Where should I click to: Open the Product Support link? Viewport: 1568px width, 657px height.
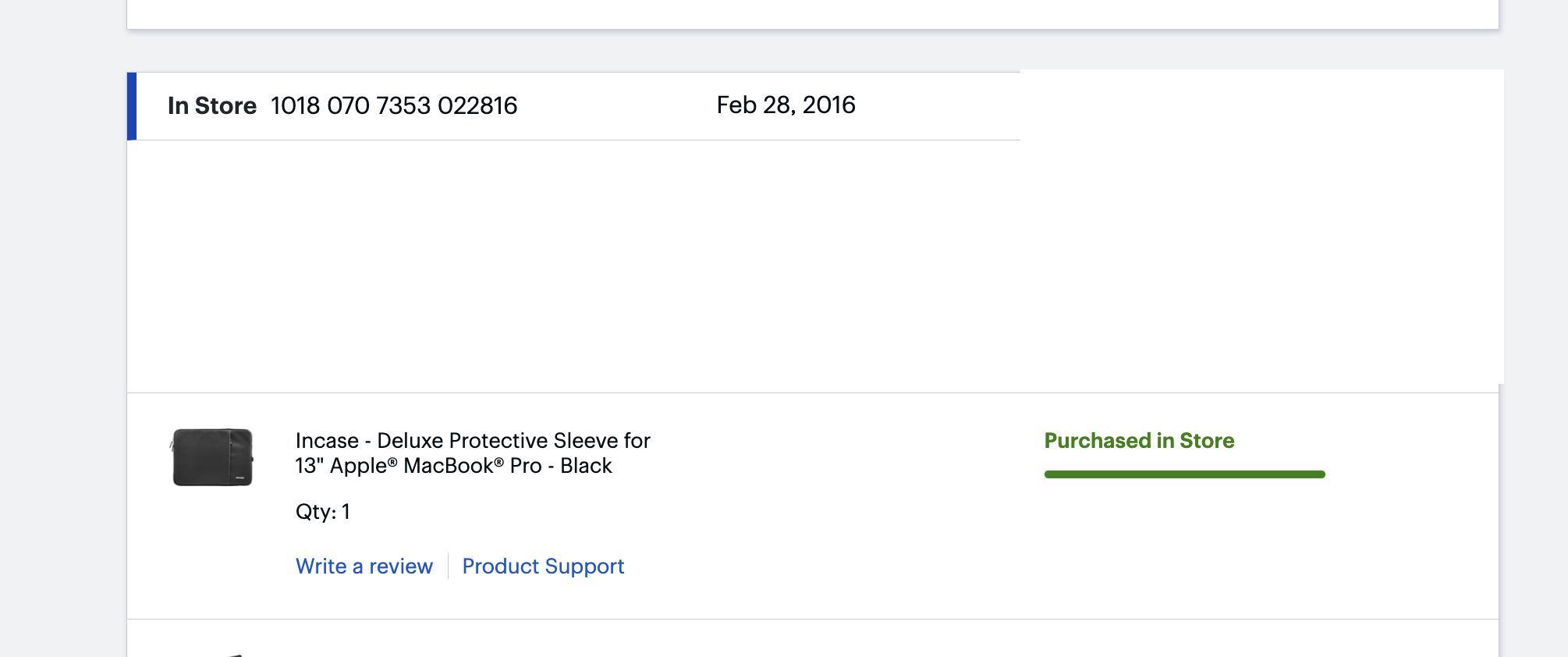click(543, 566)
